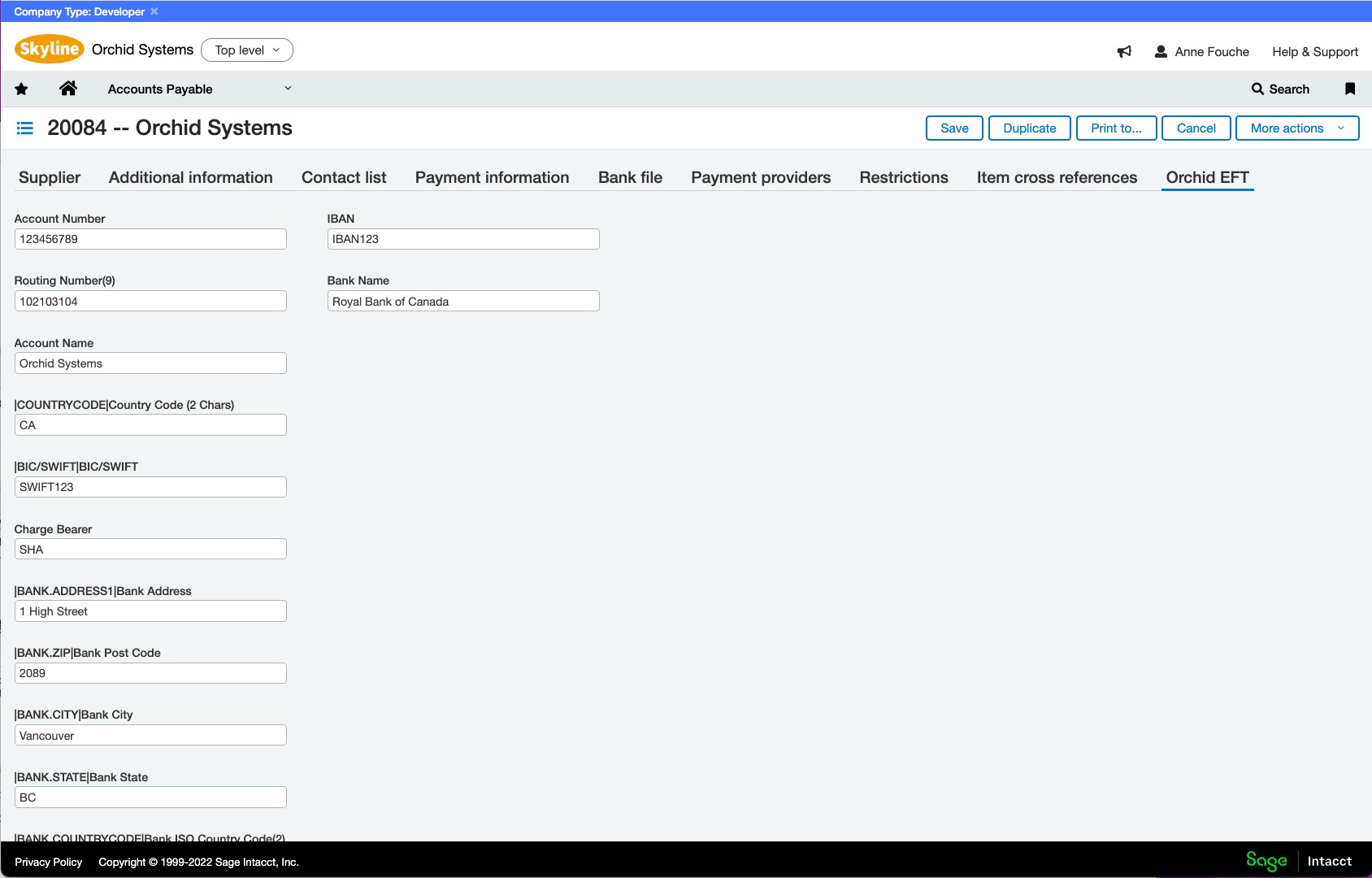This screenshot has height=878, width=1372.
Task: Open the announcements megaphone icon
Action: coord(1124,51)
